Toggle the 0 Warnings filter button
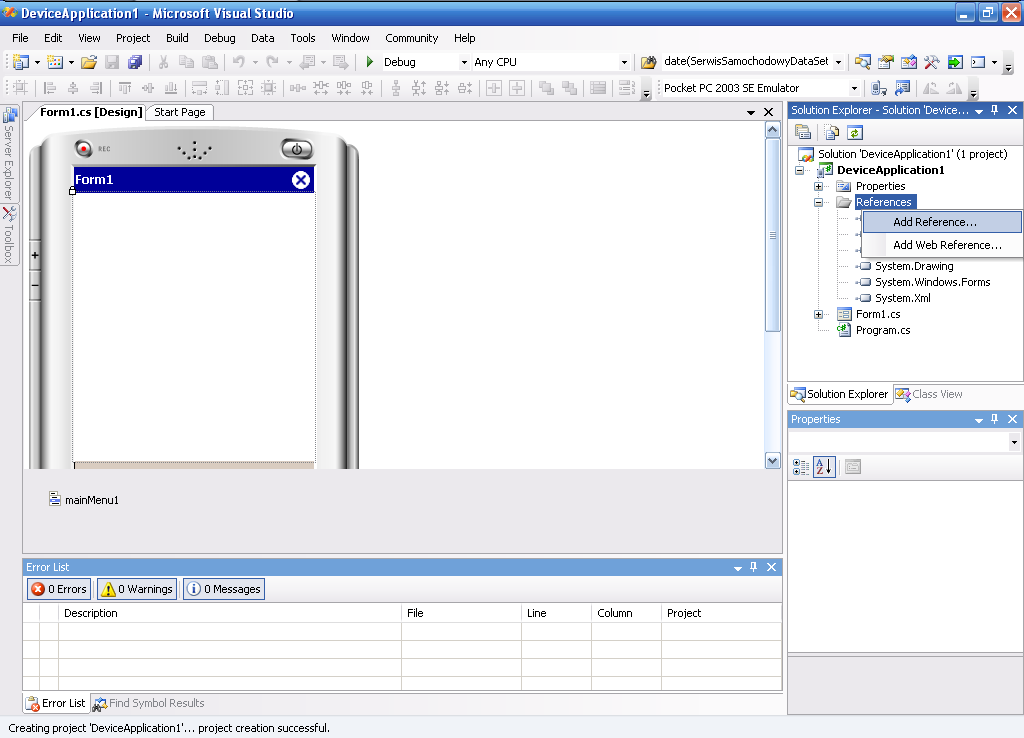Image resolution: width=1024 pixels, height=738 pixels. [x=137, y=589]
